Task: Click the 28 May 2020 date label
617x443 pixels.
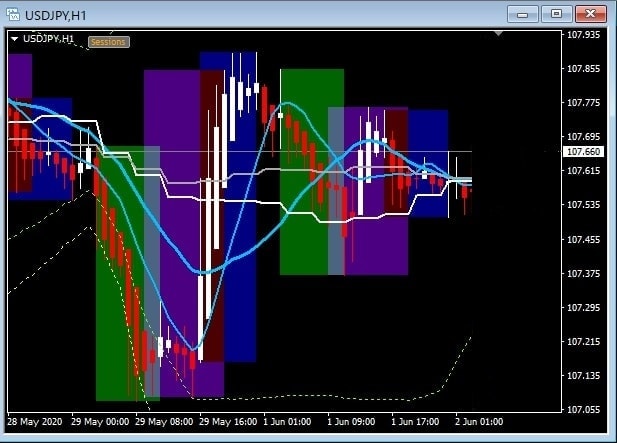Action: 36,423
